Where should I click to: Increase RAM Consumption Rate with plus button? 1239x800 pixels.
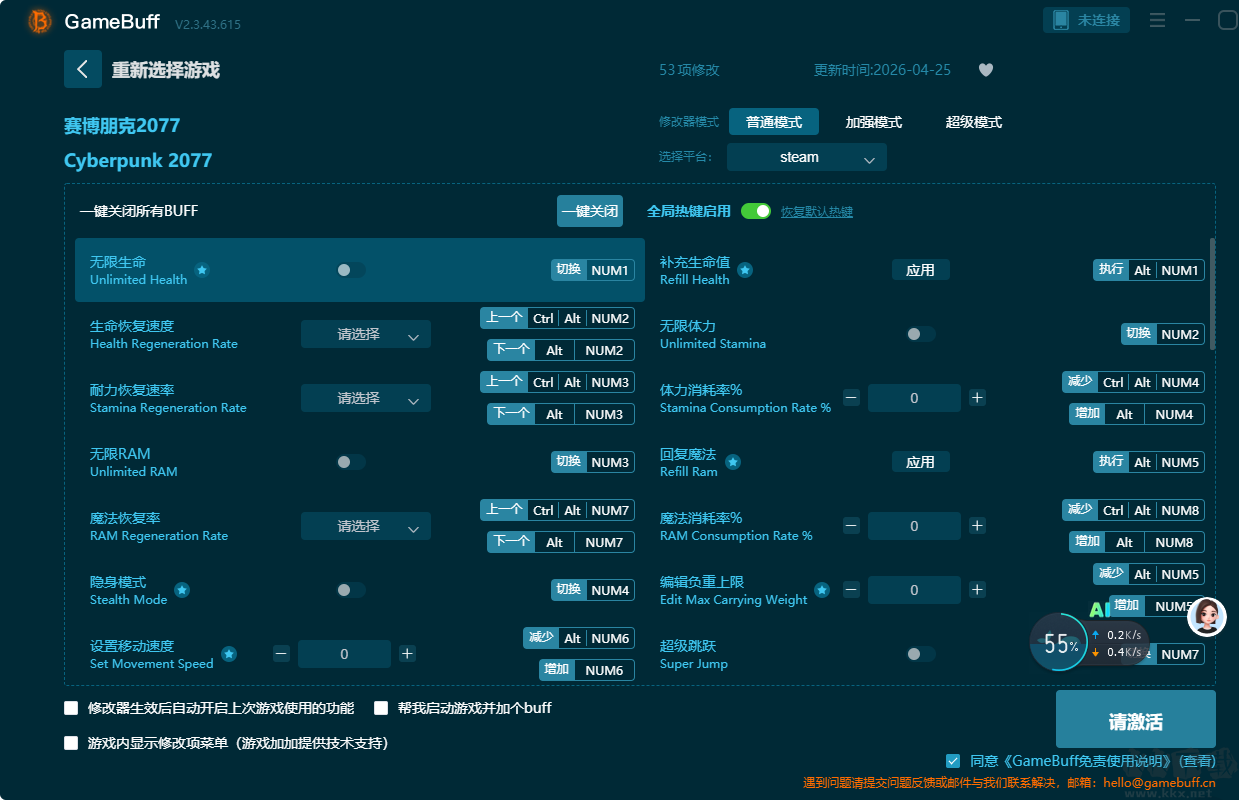tap(977, 526)
